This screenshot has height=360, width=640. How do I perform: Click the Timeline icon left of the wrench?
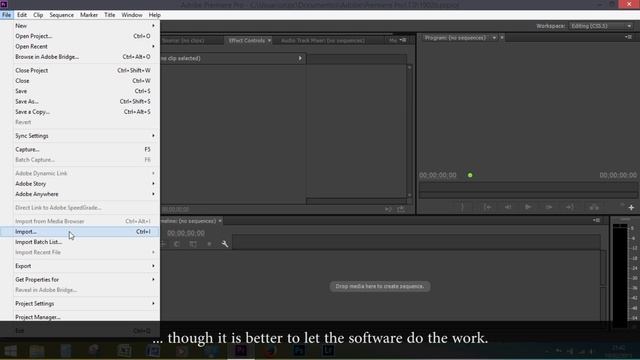[x=209, y=244]
